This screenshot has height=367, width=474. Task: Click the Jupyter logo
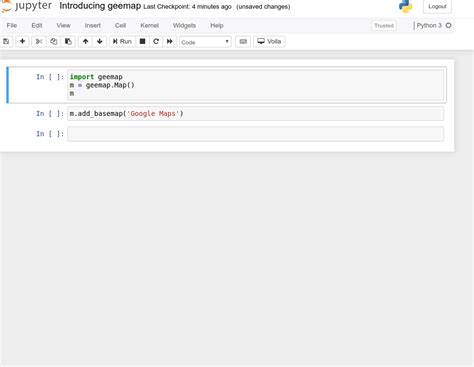pyautogui.click(x=27, y=6)
